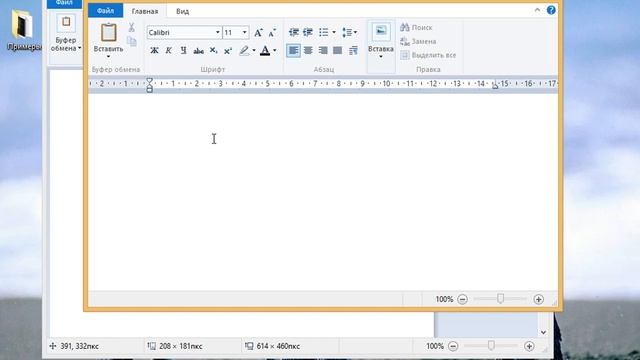
Task: Open the Файл menu in WordPad
Action: click(x=105, y=11)
